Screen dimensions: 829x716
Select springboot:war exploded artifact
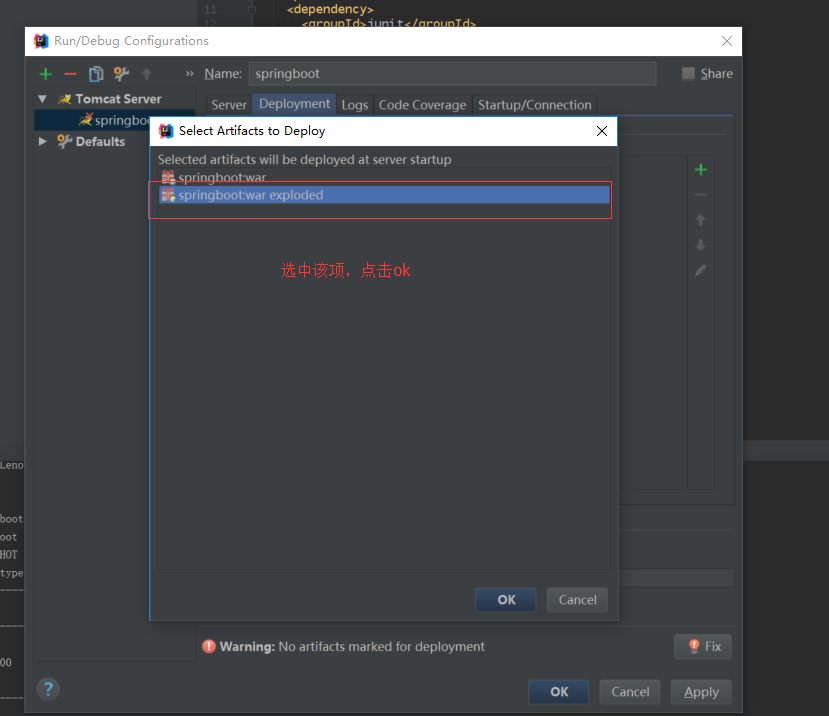[x=385, y=195]
